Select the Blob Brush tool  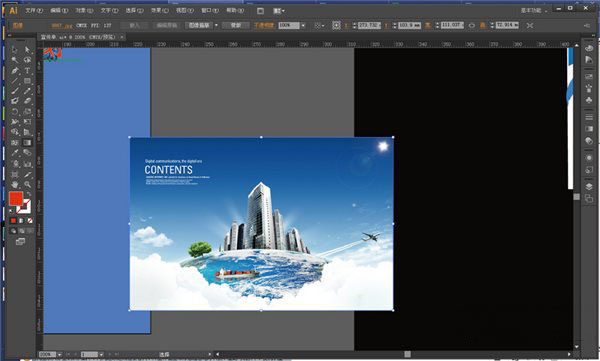click(x=15, y=101)
